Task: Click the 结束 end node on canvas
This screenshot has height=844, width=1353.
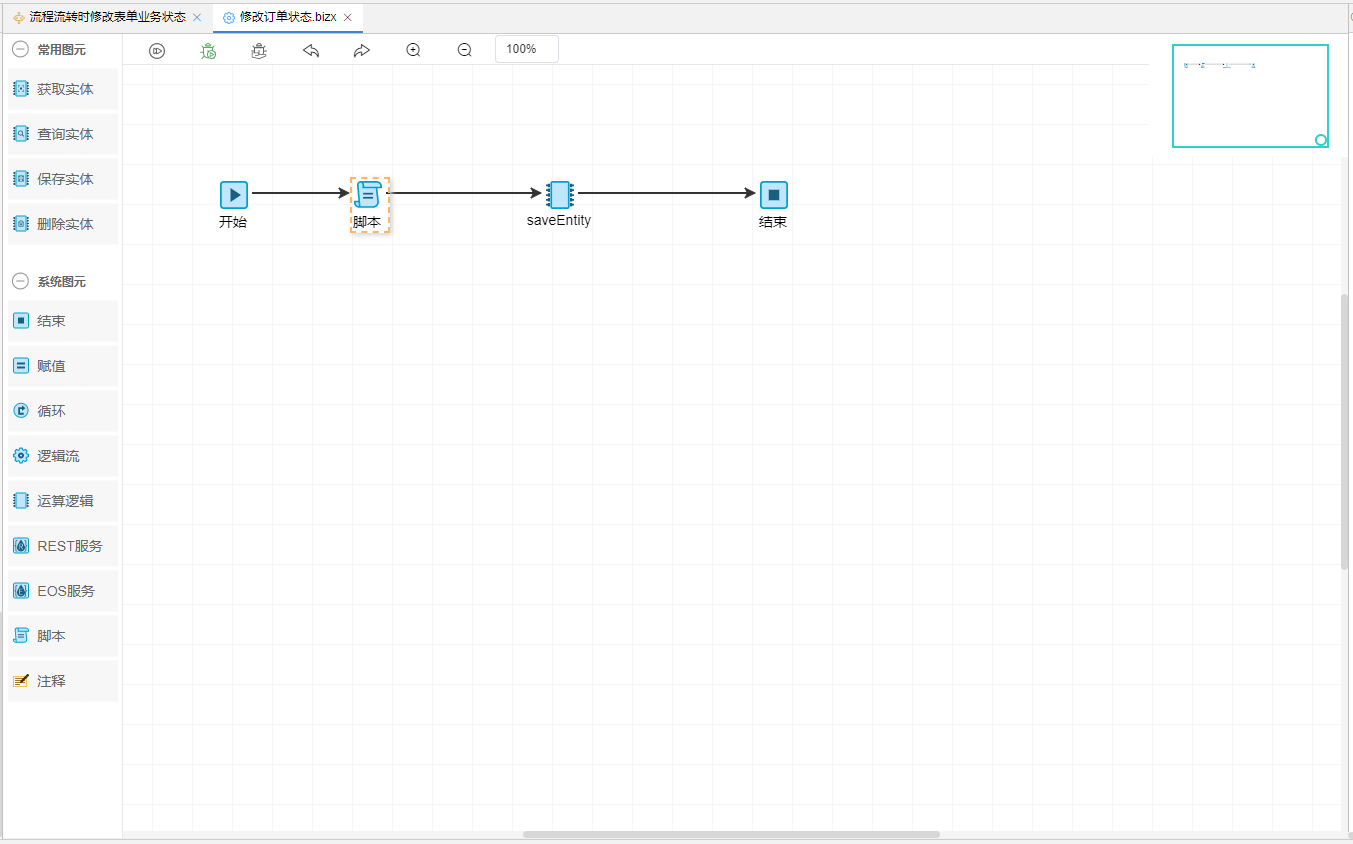Action: (773, 195)
